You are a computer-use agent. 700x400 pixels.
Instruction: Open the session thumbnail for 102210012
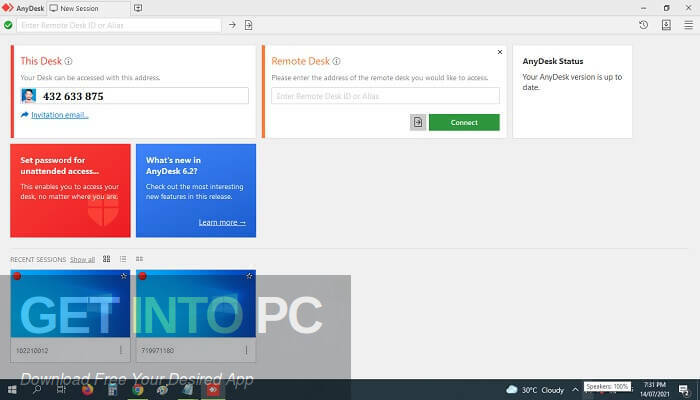(x=71, y=304)
